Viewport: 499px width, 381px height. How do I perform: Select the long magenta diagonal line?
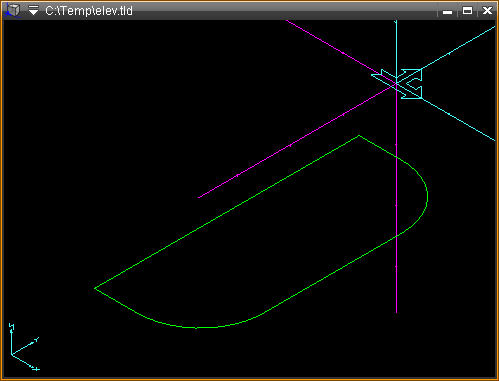pos(297,141)
